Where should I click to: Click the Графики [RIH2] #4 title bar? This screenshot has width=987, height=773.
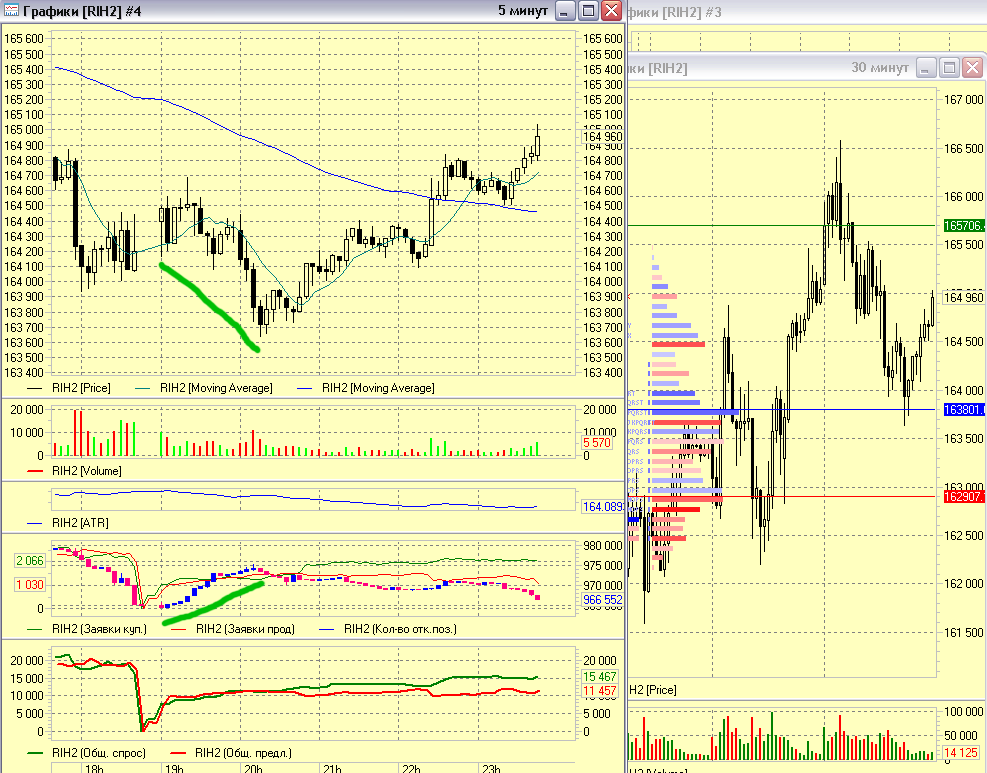pyautogui.click(x=250, y=12)
